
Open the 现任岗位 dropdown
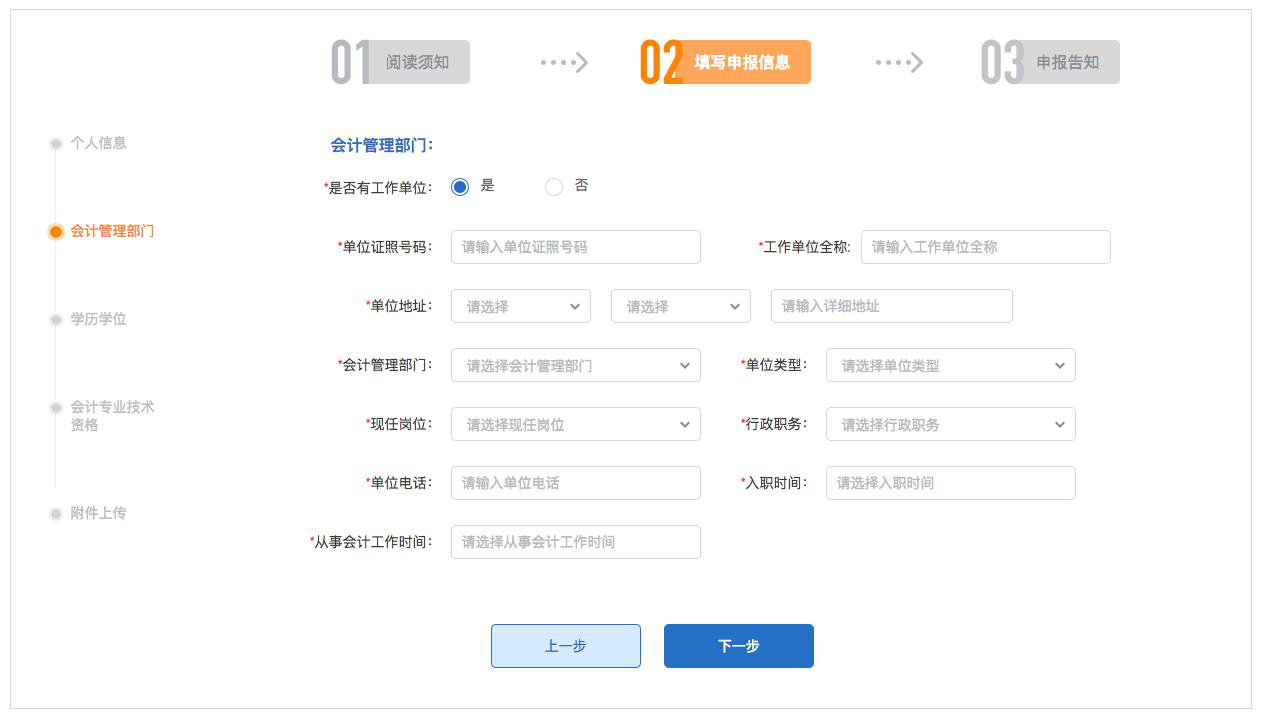[x=575, y=424]
